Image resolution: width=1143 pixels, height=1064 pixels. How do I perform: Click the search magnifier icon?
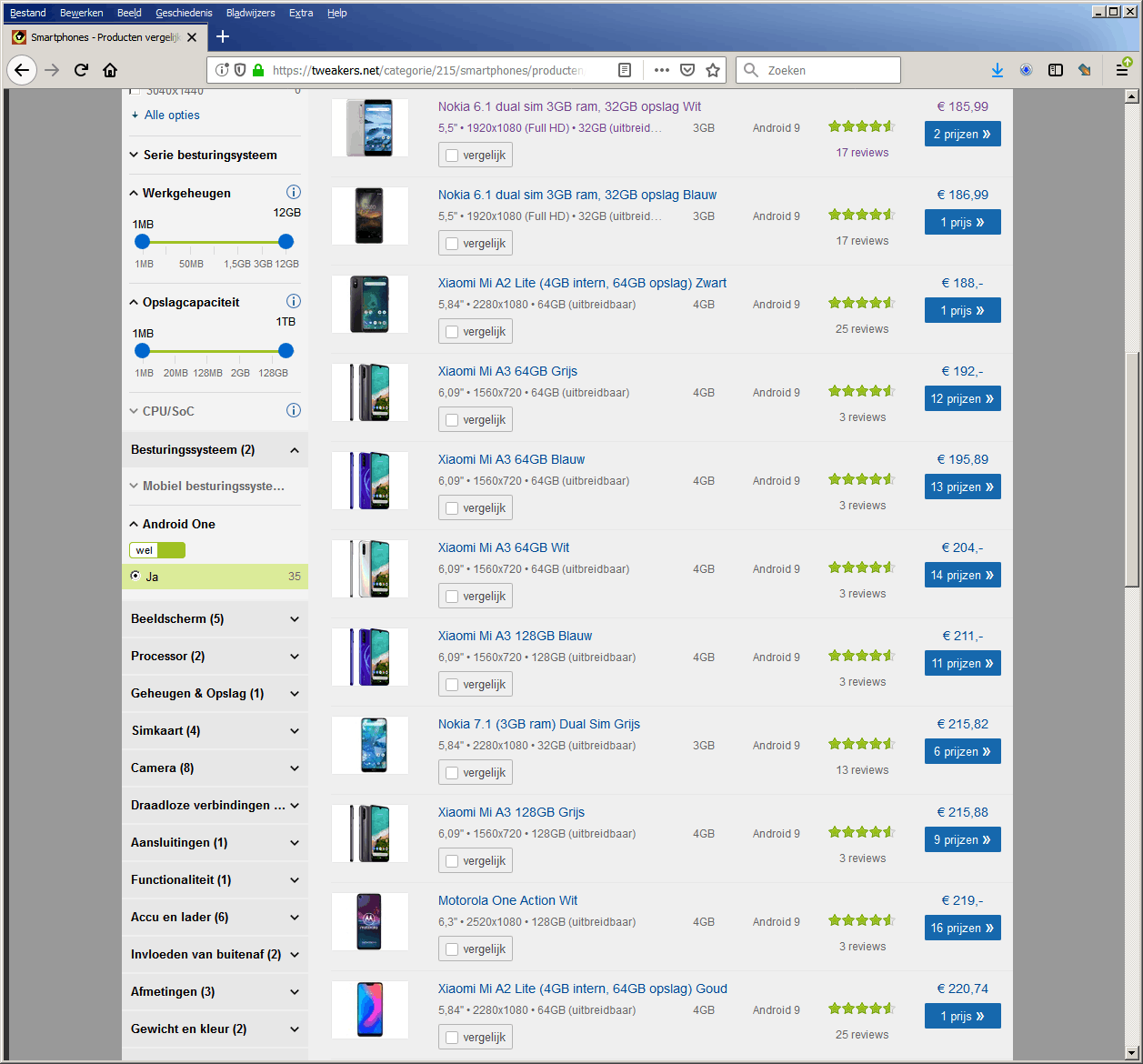point(751,70)
